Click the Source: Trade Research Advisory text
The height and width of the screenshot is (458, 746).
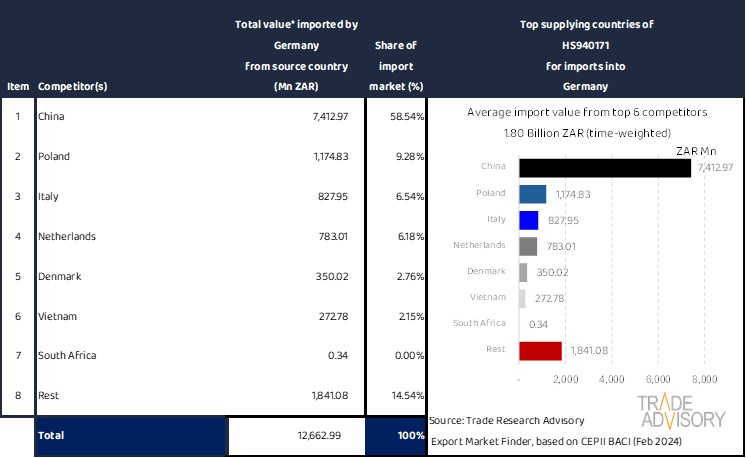506,420
